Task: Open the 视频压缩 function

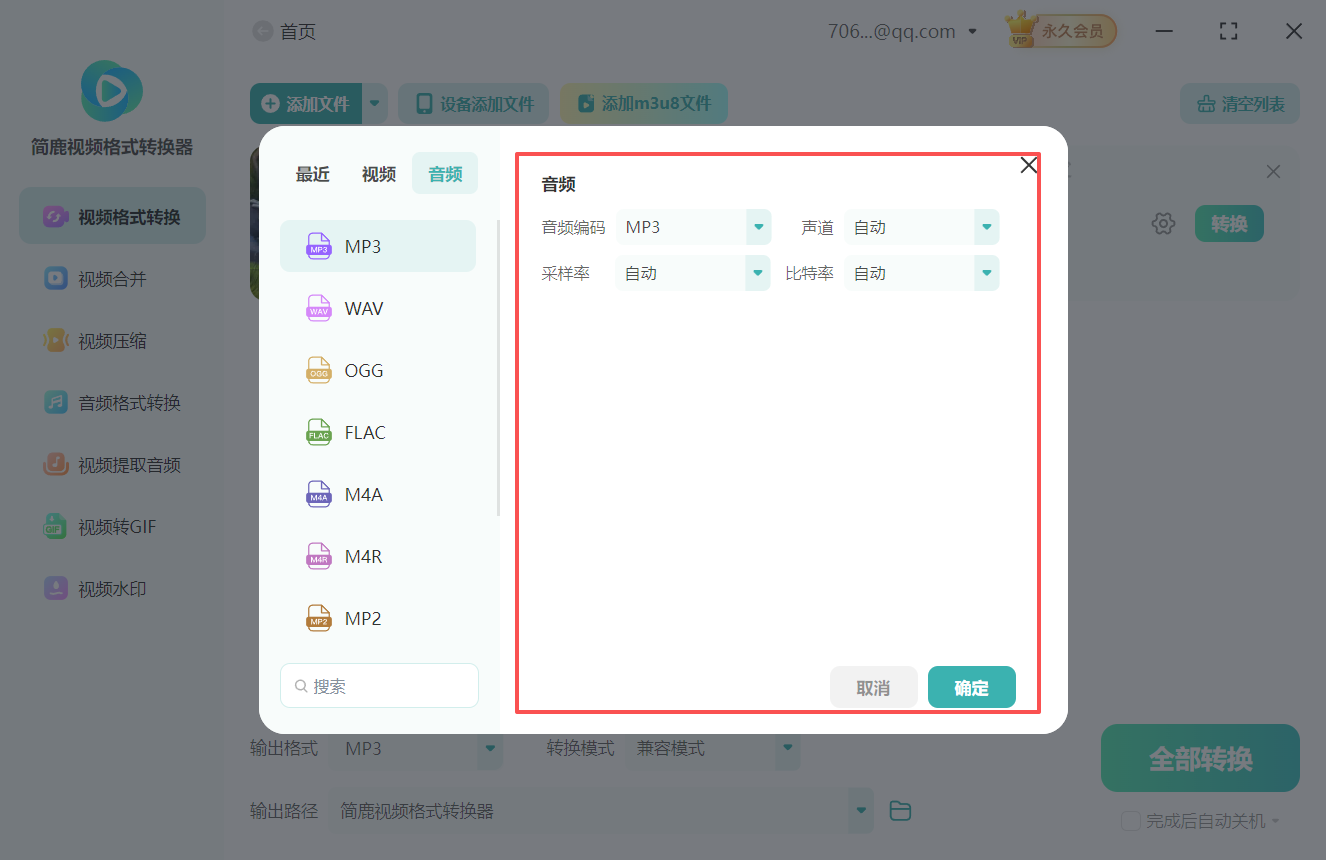Action: click(x=111, y=340)
